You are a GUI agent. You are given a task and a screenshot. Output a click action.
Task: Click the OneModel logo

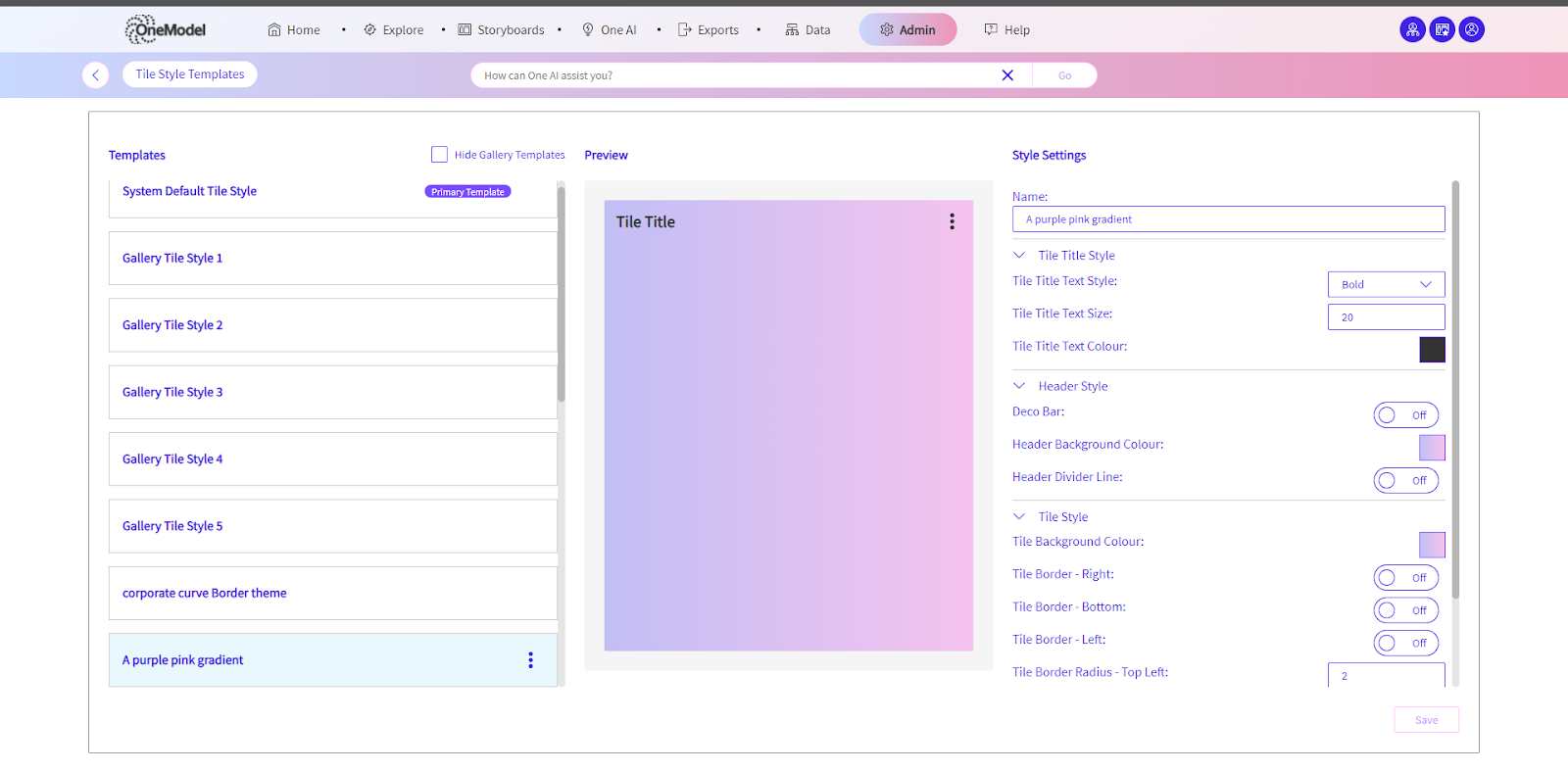point(166,29)
